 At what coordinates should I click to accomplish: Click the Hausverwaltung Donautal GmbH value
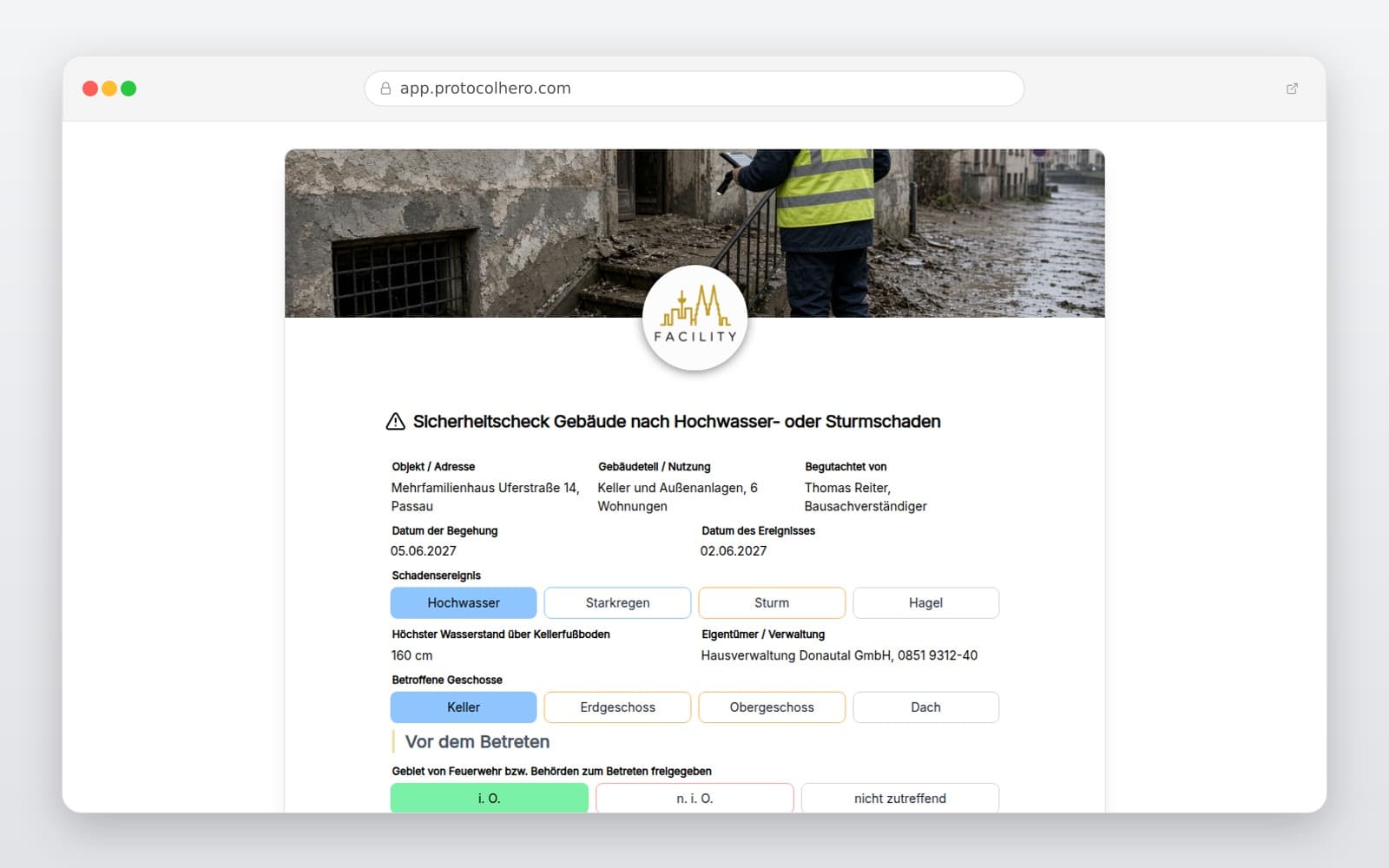coord(839,656)
